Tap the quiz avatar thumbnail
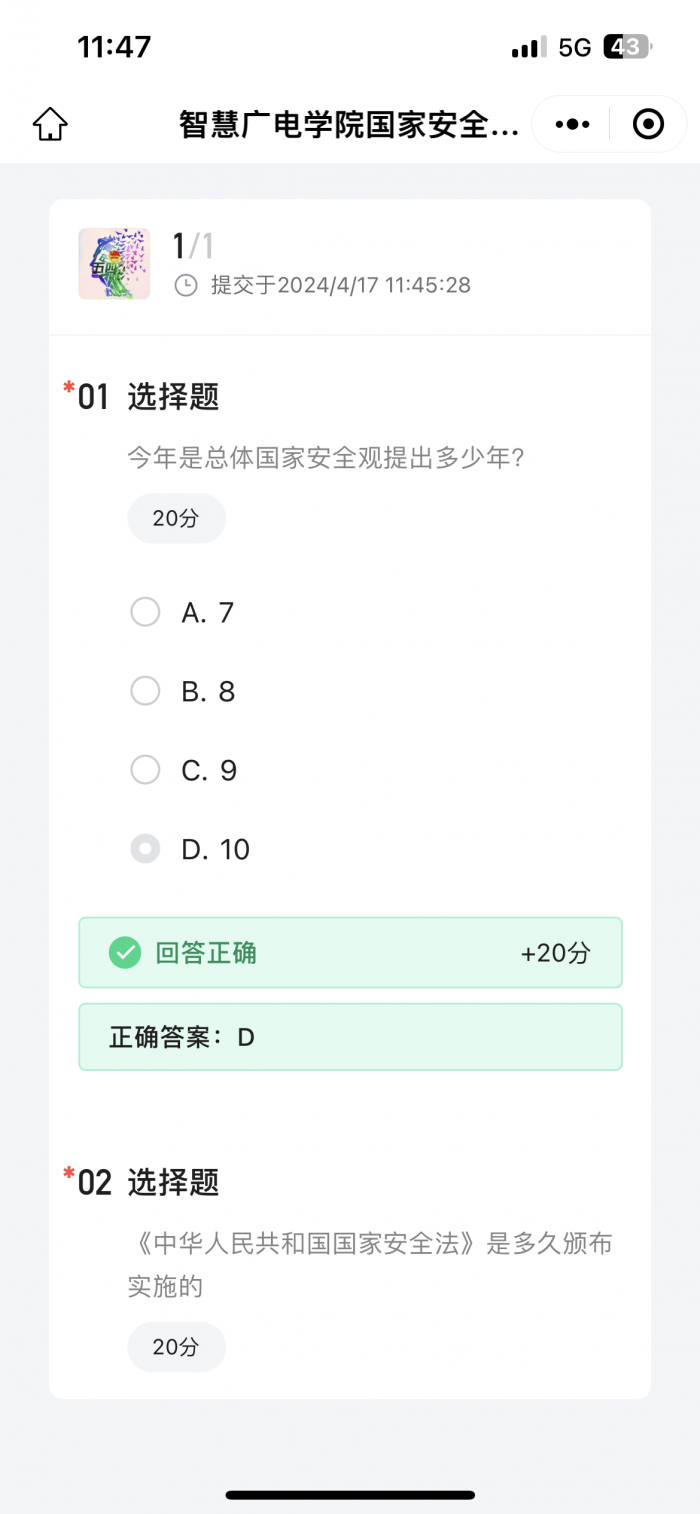Viewport: 700px width, 1514px height. click(x=114, y=264)
